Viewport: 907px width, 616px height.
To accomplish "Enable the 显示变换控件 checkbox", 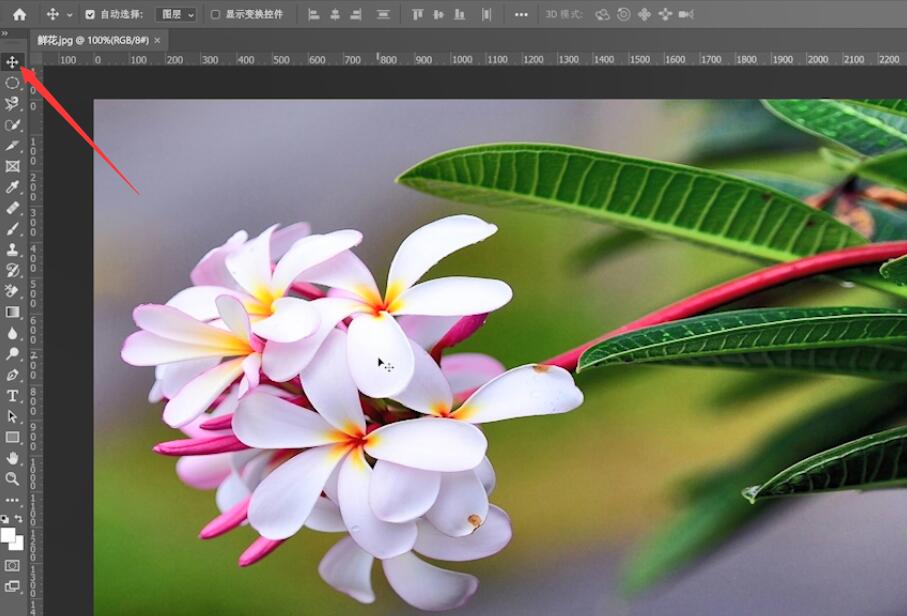I will point(215,14).
